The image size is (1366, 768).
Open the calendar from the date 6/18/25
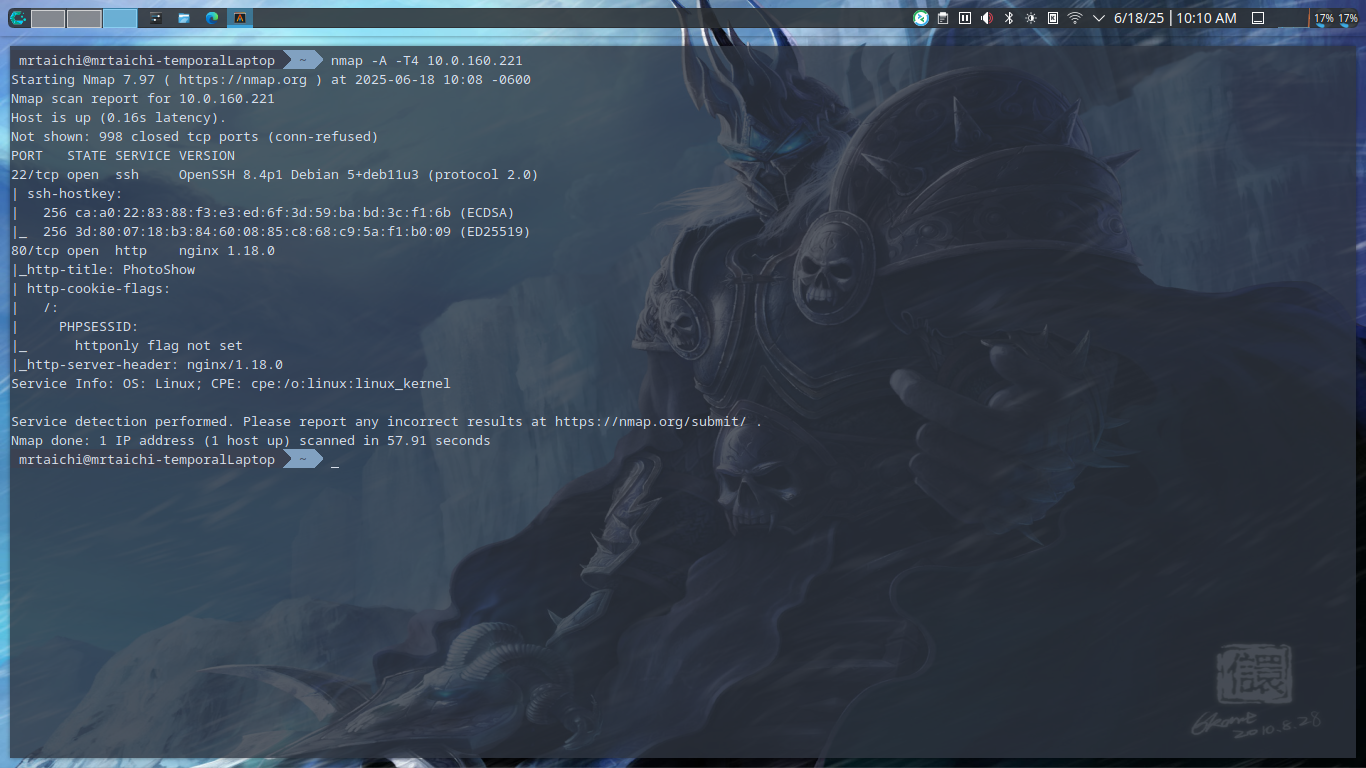tap(1139, 18)
